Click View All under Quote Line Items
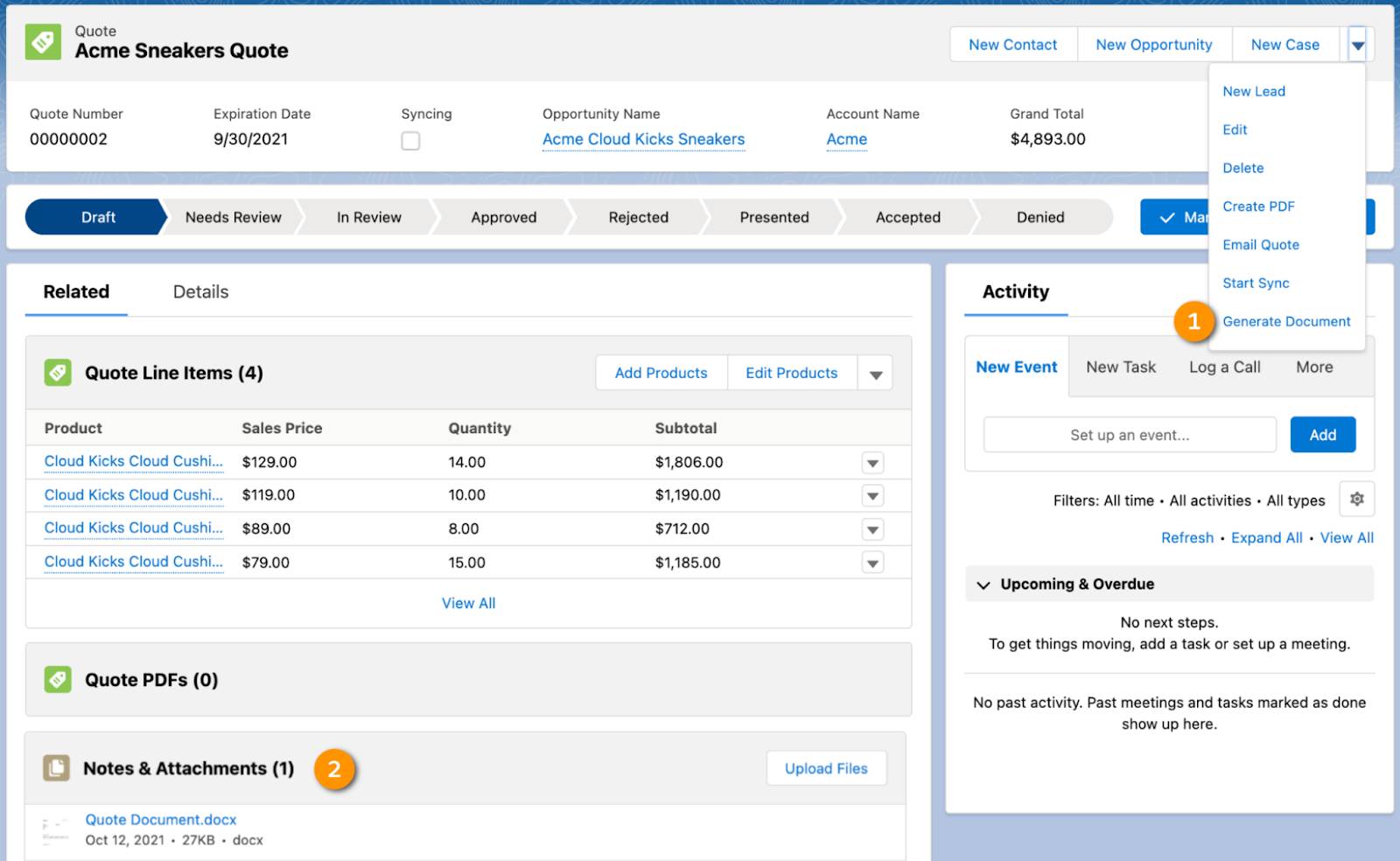 click(x=468, y=603)
